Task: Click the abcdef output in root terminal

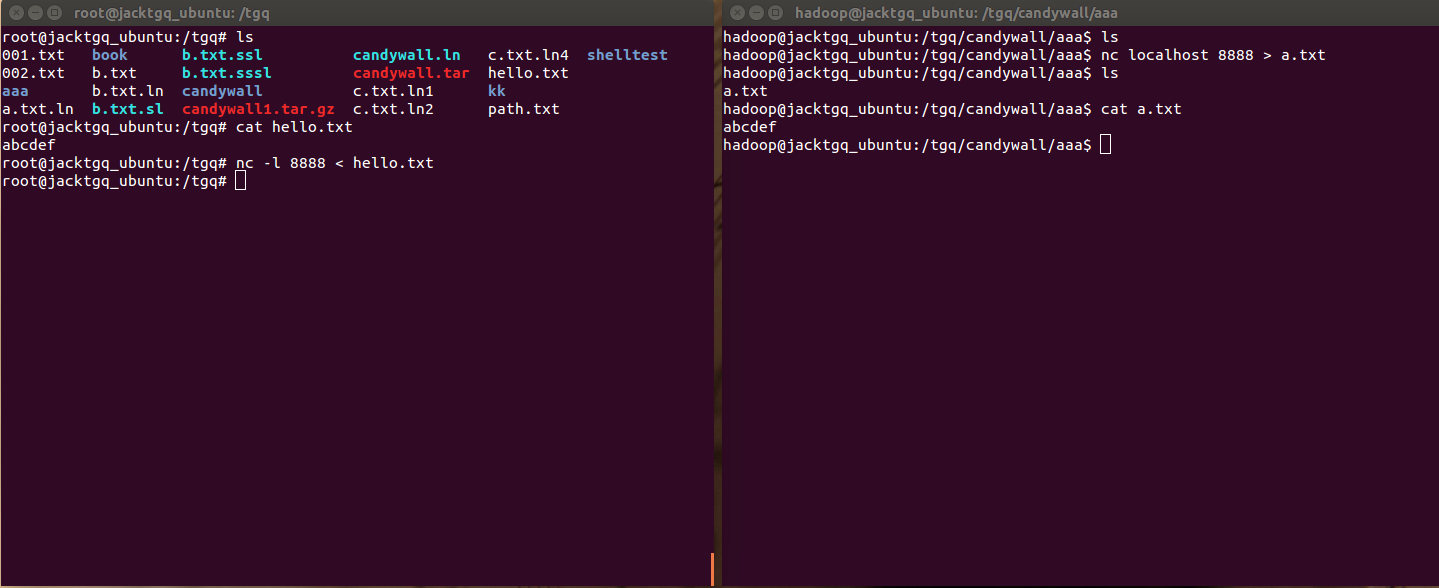Action: [29, 145]
